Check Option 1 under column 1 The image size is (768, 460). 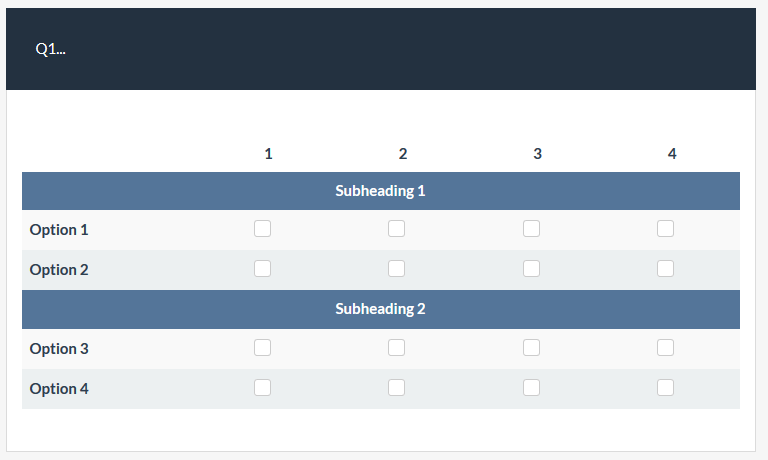(262, 229)
